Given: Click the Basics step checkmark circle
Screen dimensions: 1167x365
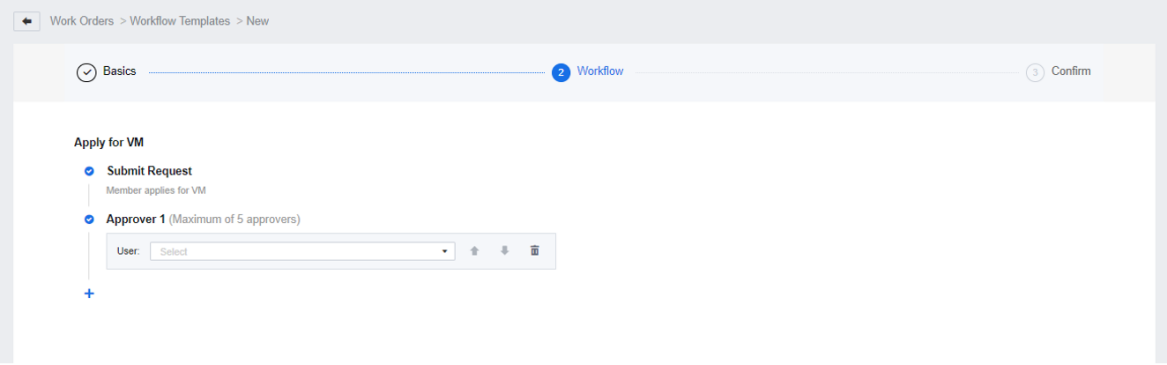Looking at the screenshot, I should pos(87,72).
